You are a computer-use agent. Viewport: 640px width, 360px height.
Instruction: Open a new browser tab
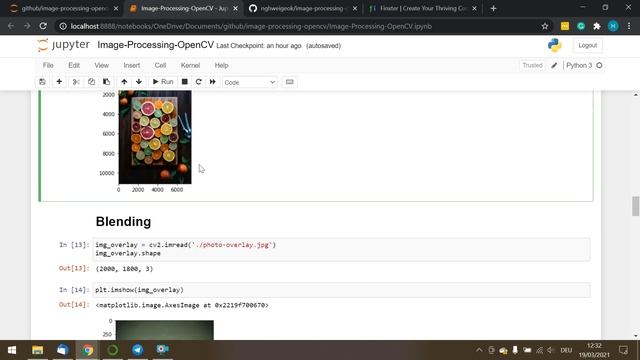[493, 8]
